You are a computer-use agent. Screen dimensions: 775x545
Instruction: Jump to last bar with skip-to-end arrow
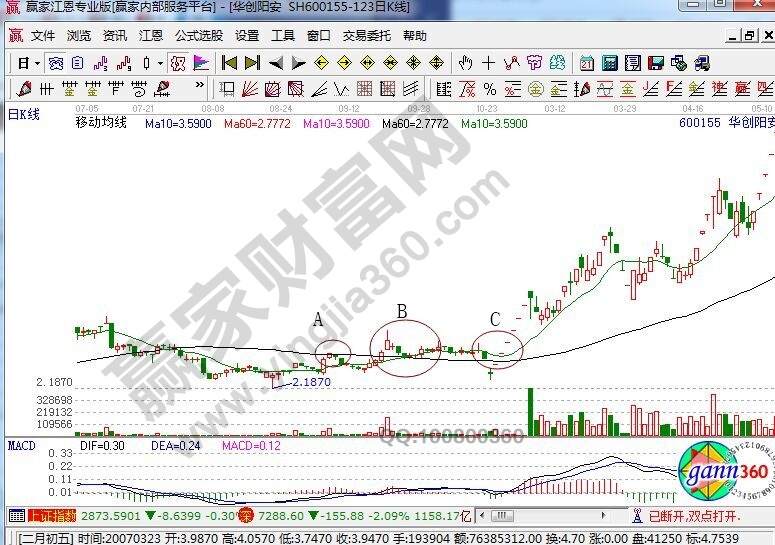pyautogui.click(x=251, y=63)
